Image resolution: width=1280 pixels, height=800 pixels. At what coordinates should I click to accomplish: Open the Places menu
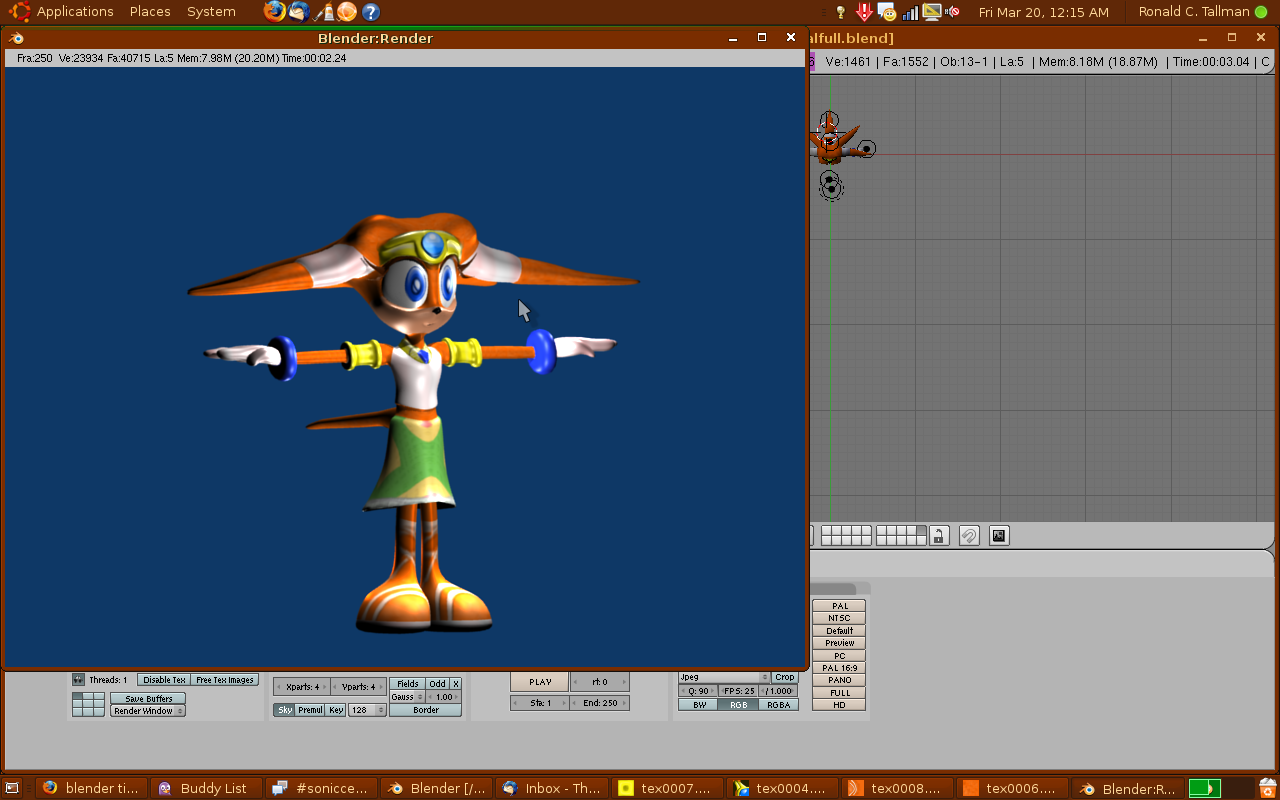coord(150,12)
